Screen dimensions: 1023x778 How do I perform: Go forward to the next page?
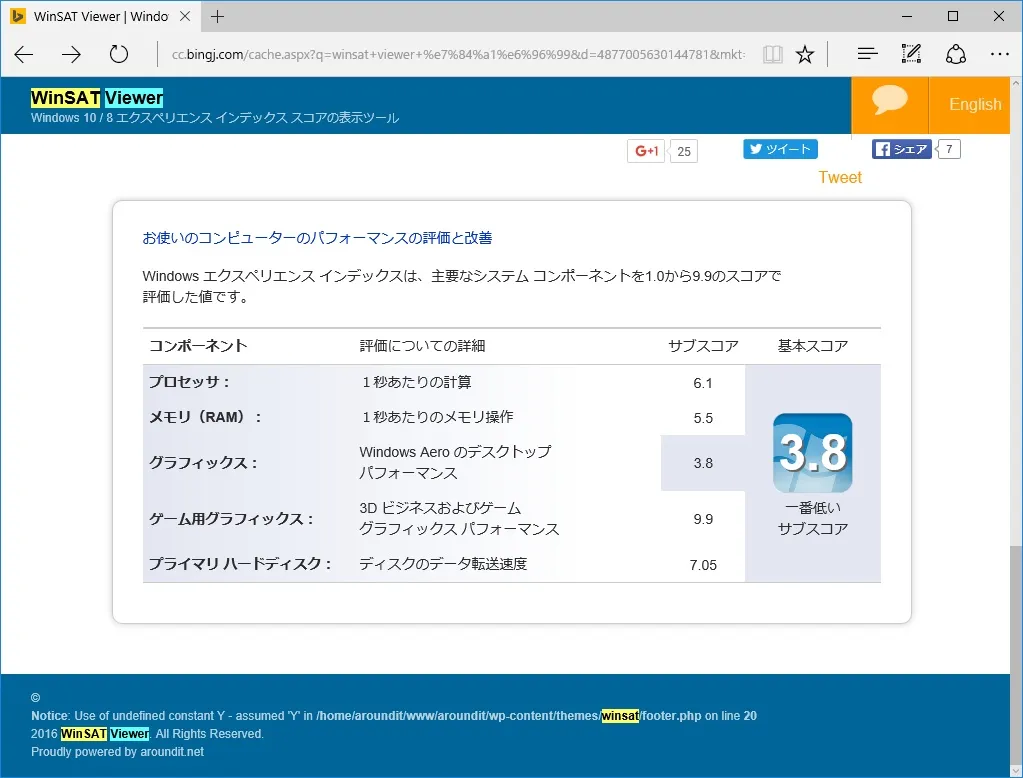point(71,54)
